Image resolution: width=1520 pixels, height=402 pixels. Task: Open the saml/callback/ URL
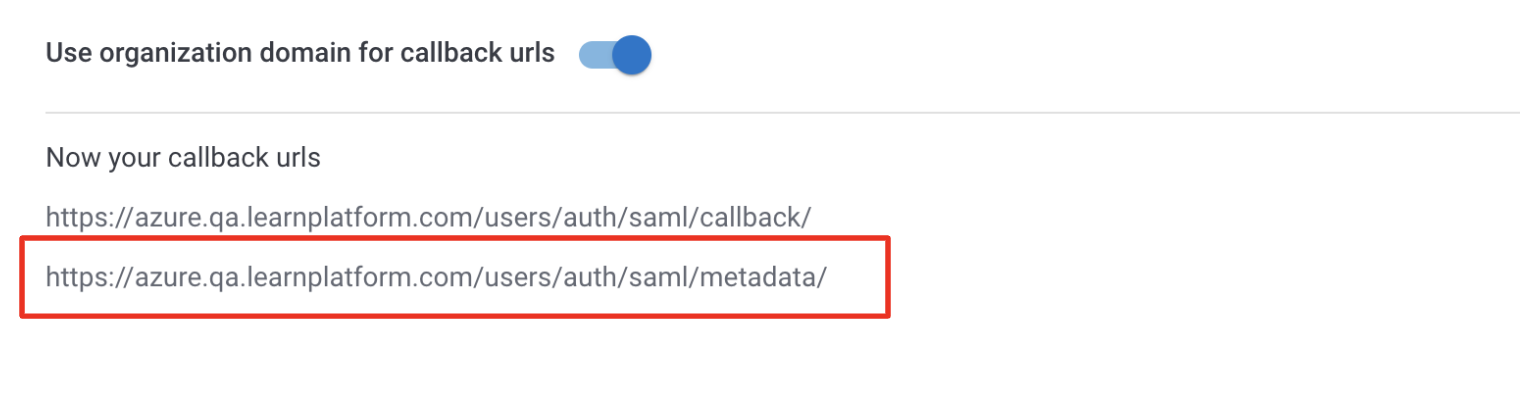(x=428, y=217)
